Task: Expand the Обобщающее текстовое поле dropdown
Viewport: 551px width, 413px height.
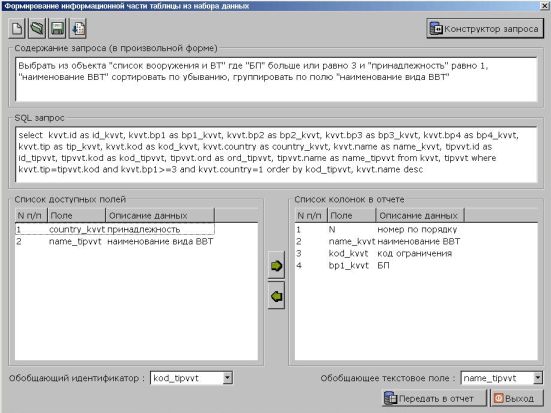Action: 538,378
